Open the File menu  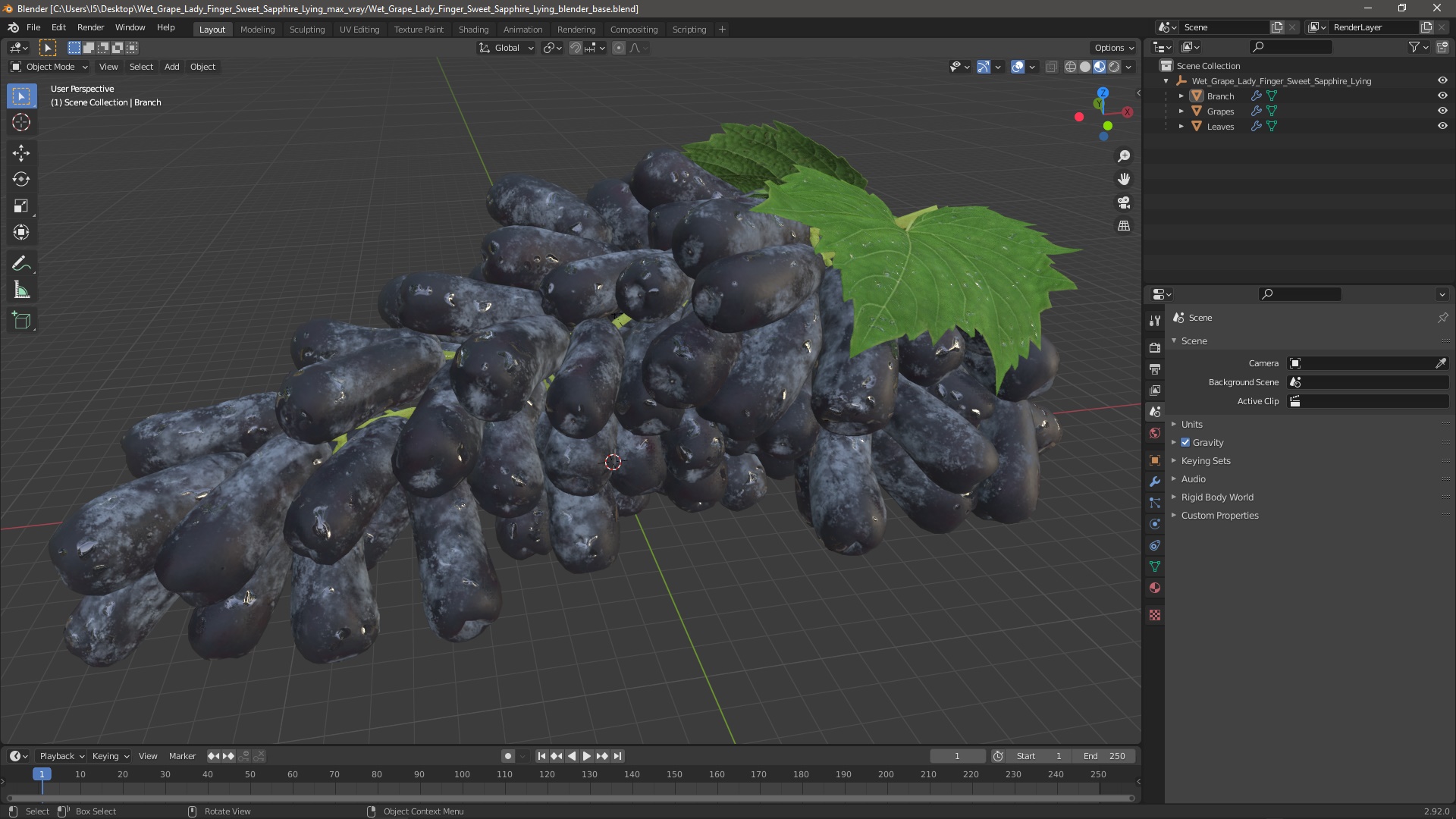pos(33,27)
